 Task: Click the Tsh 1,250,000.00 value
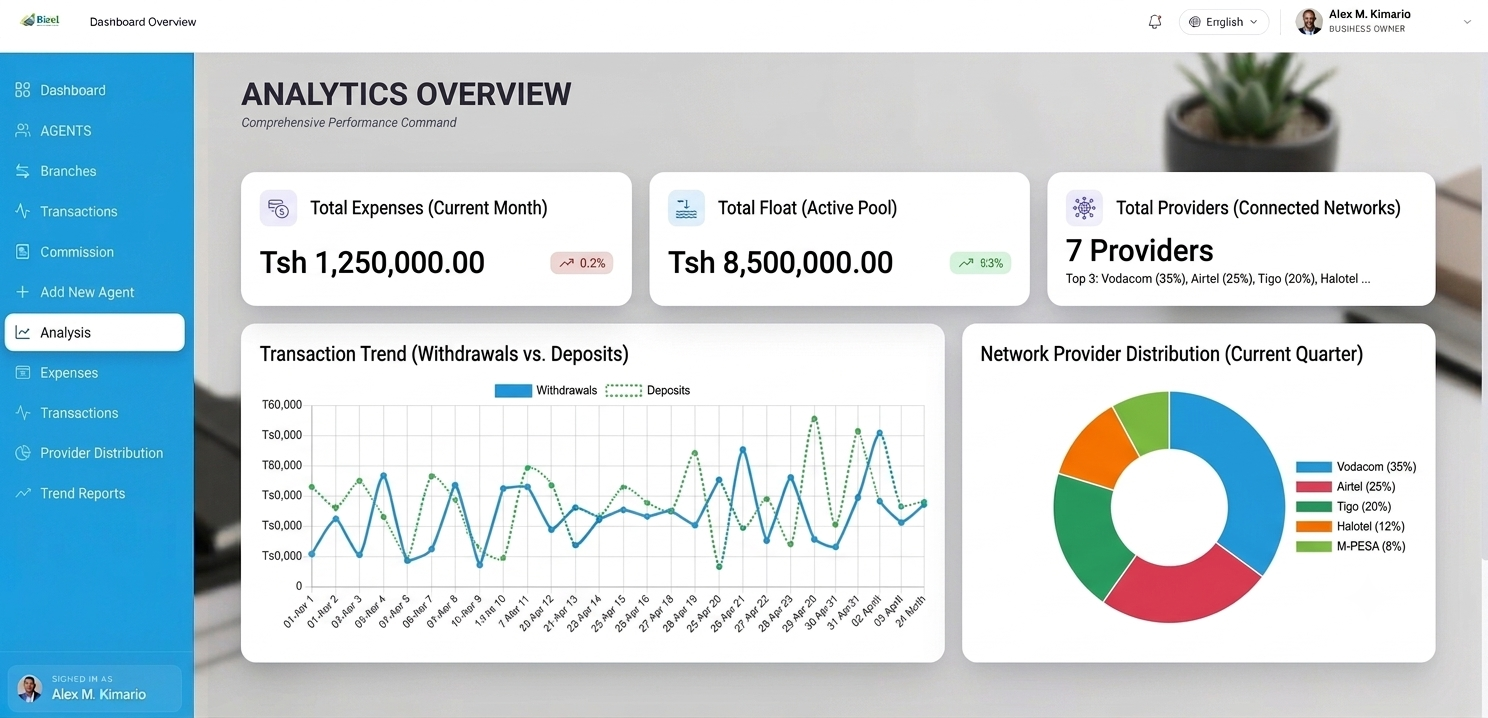(372, 262)
